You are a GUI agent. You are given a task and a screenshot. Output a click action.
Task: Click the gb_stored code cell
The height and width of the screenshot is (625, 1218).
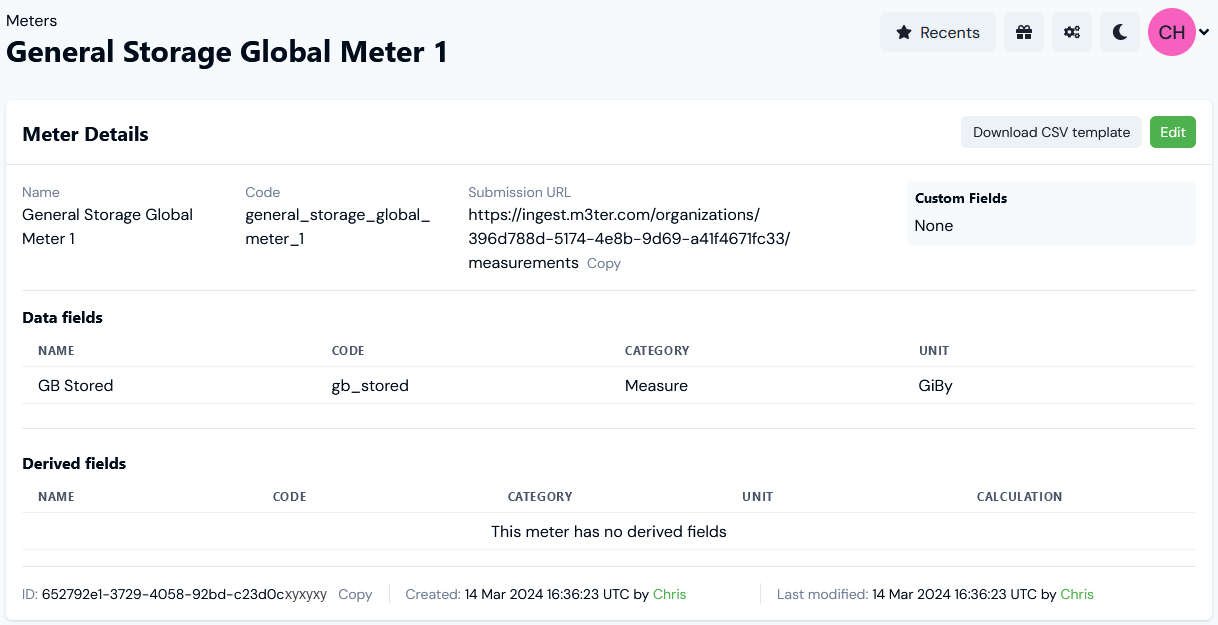[x=370, y=385]
